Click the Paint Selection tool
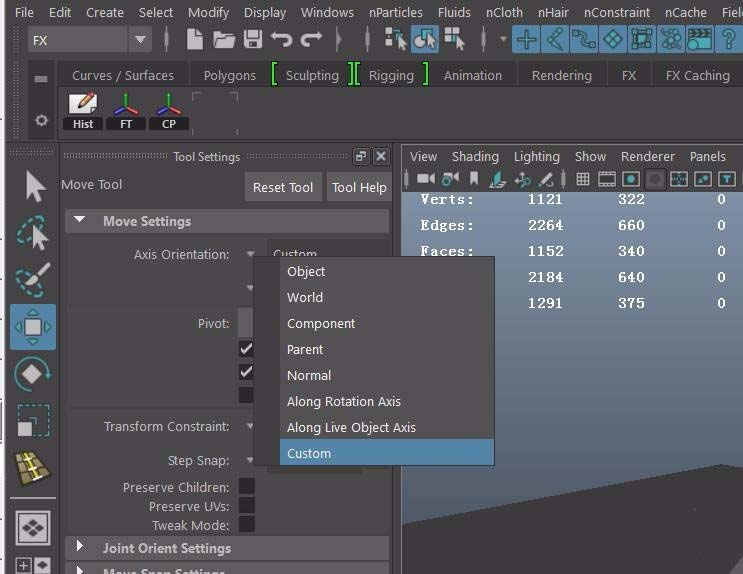Screen dimensions: 743x574 pos(33,280)
